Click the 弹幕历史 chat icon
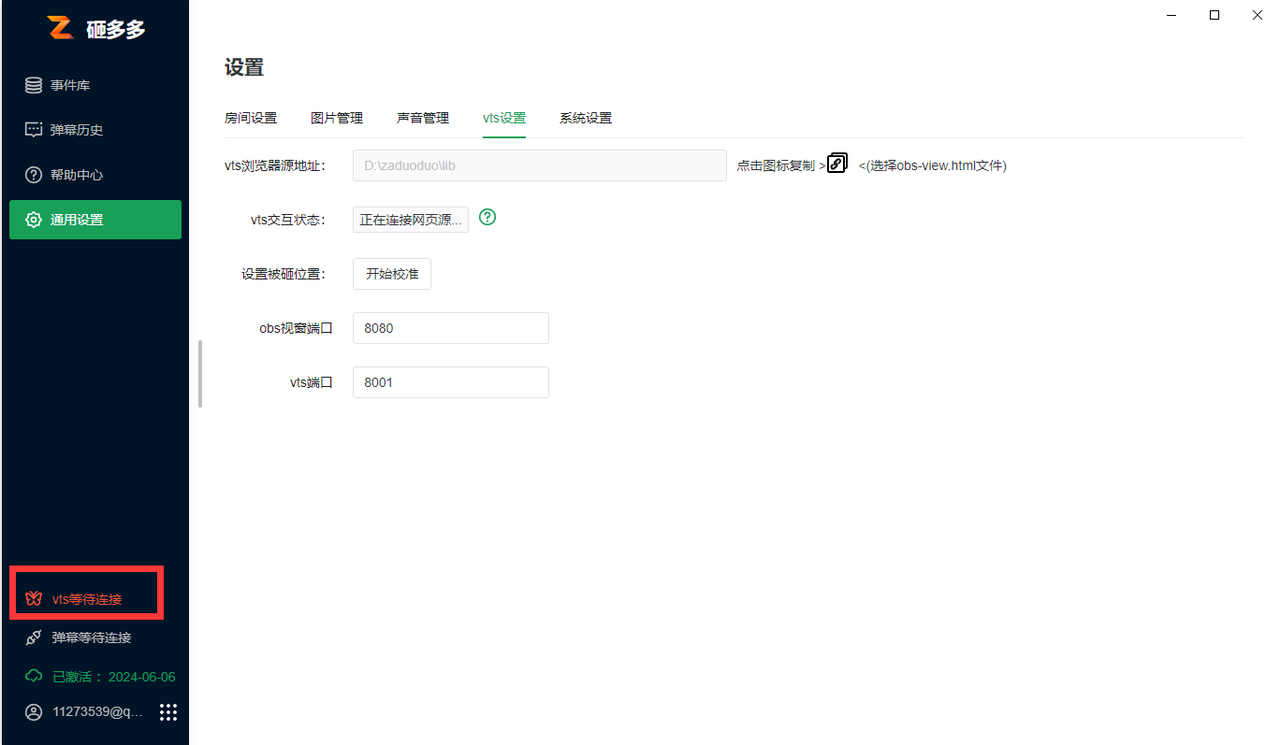The height and width of the screenshot is (745, 1280). pyautogui.click(x=34, y=130)
